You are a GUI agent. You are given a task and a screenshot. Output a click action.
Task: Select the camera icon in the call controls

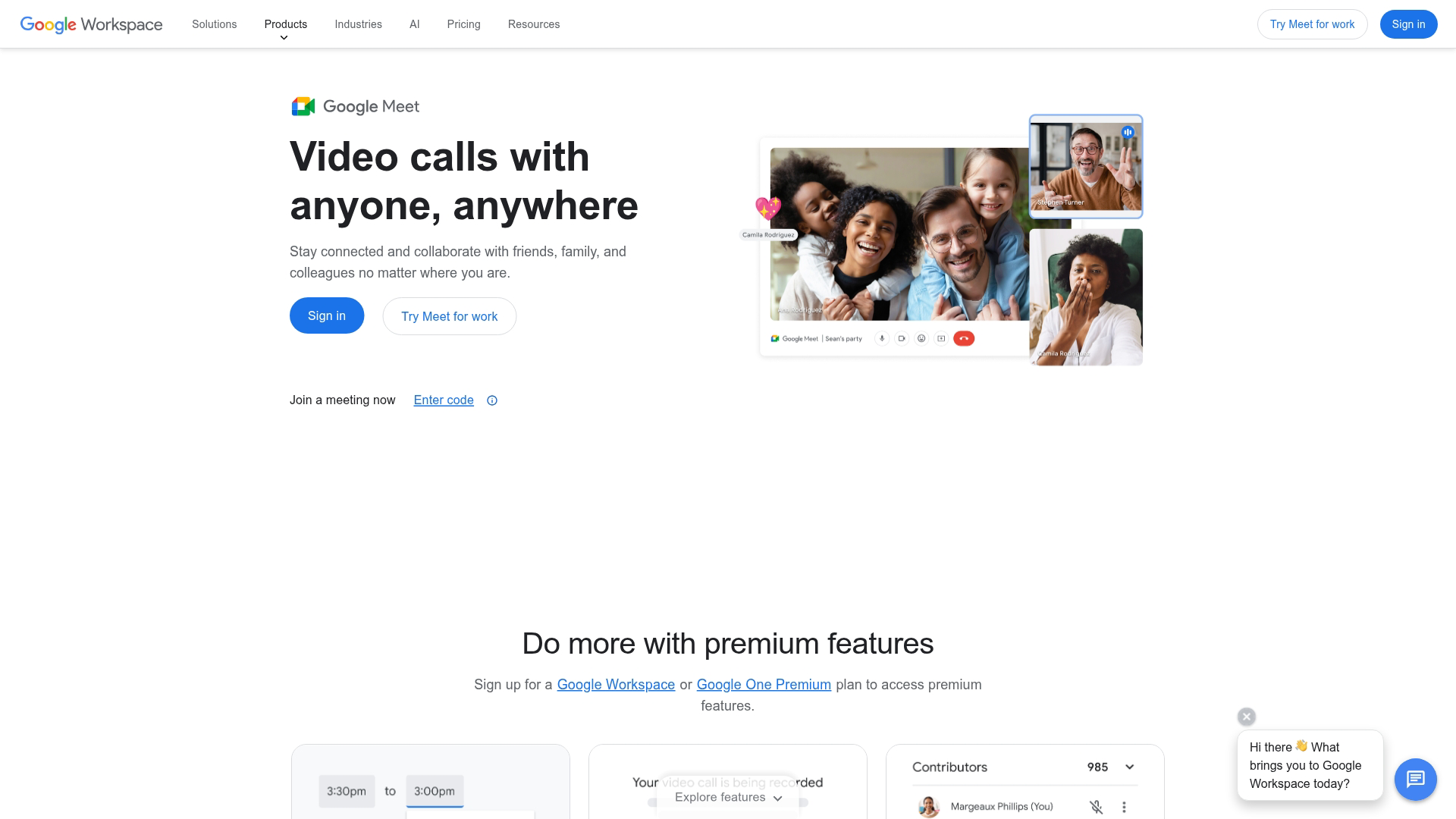coord(902,339)
